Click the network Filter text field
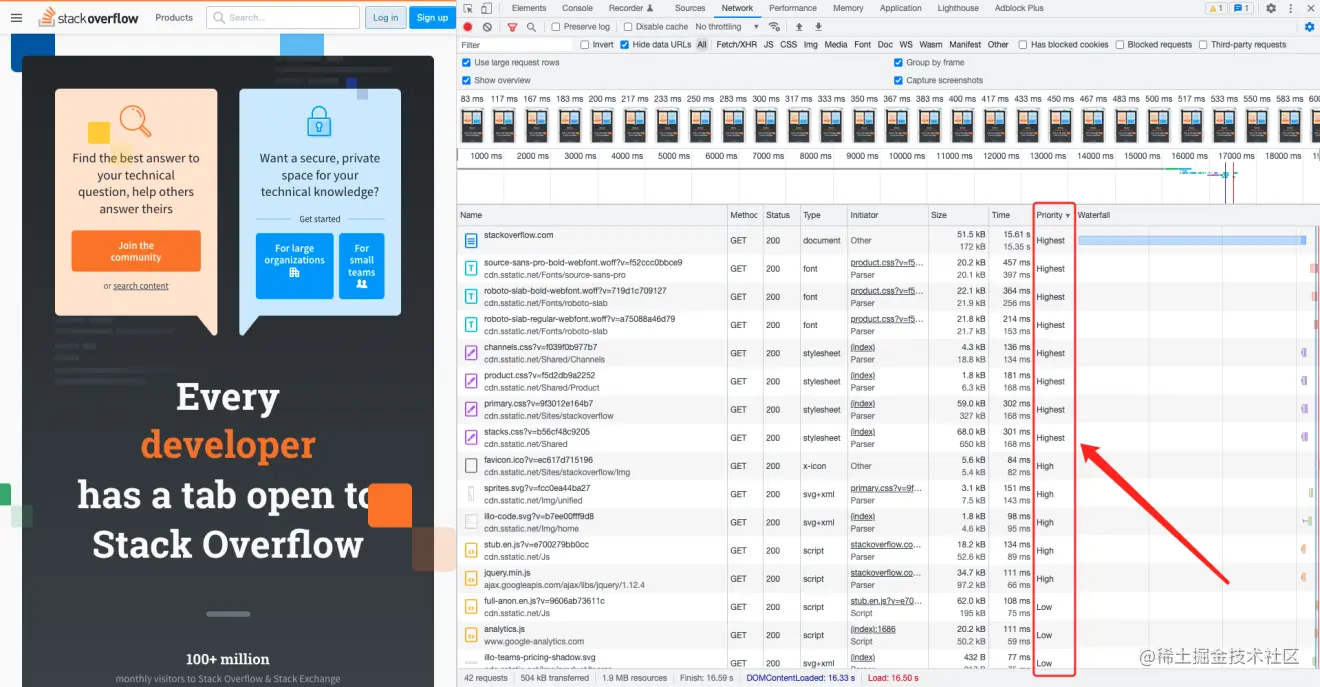 tap(516, 45)
